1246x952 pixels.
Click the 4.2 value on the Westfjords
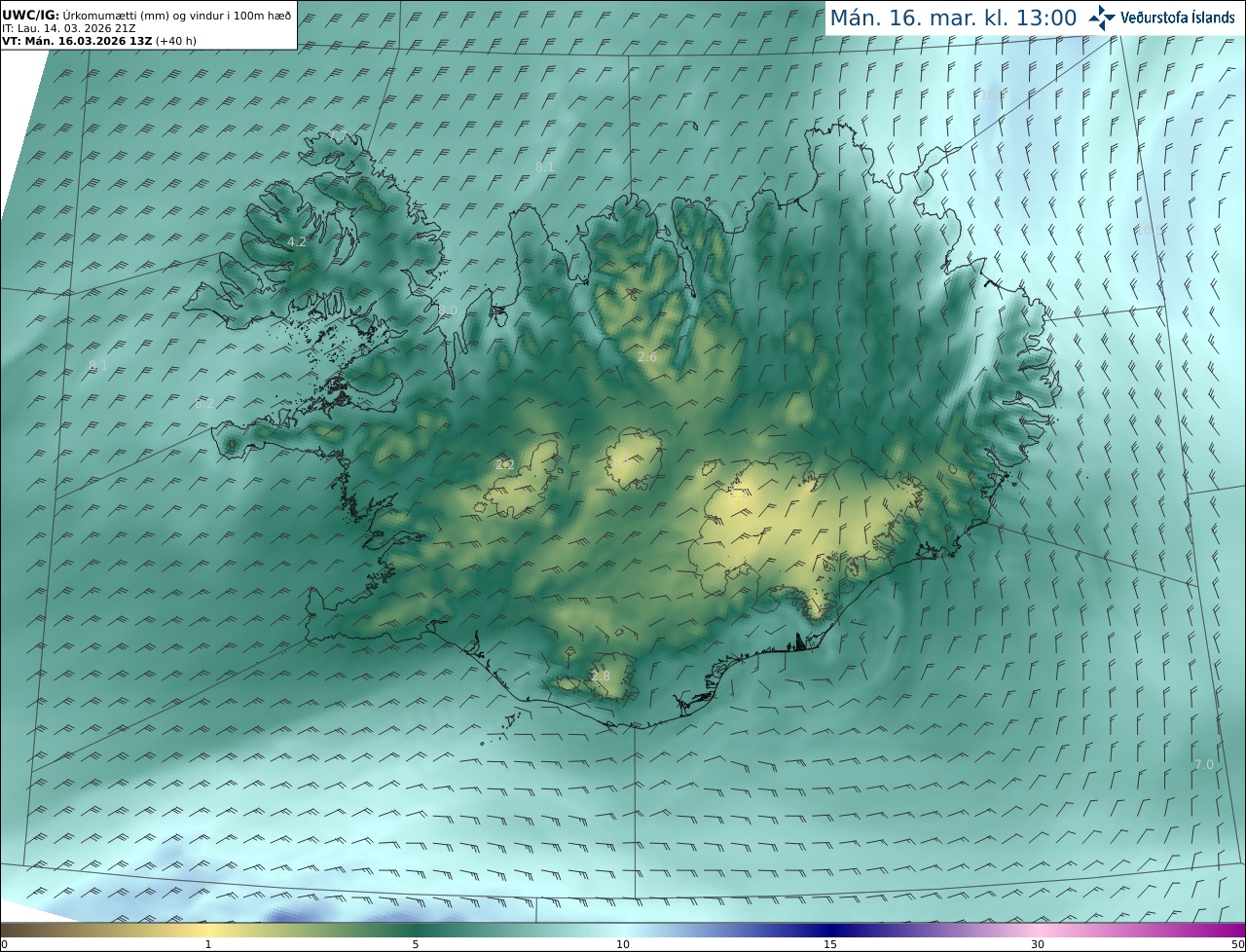[x=297, y=241]
